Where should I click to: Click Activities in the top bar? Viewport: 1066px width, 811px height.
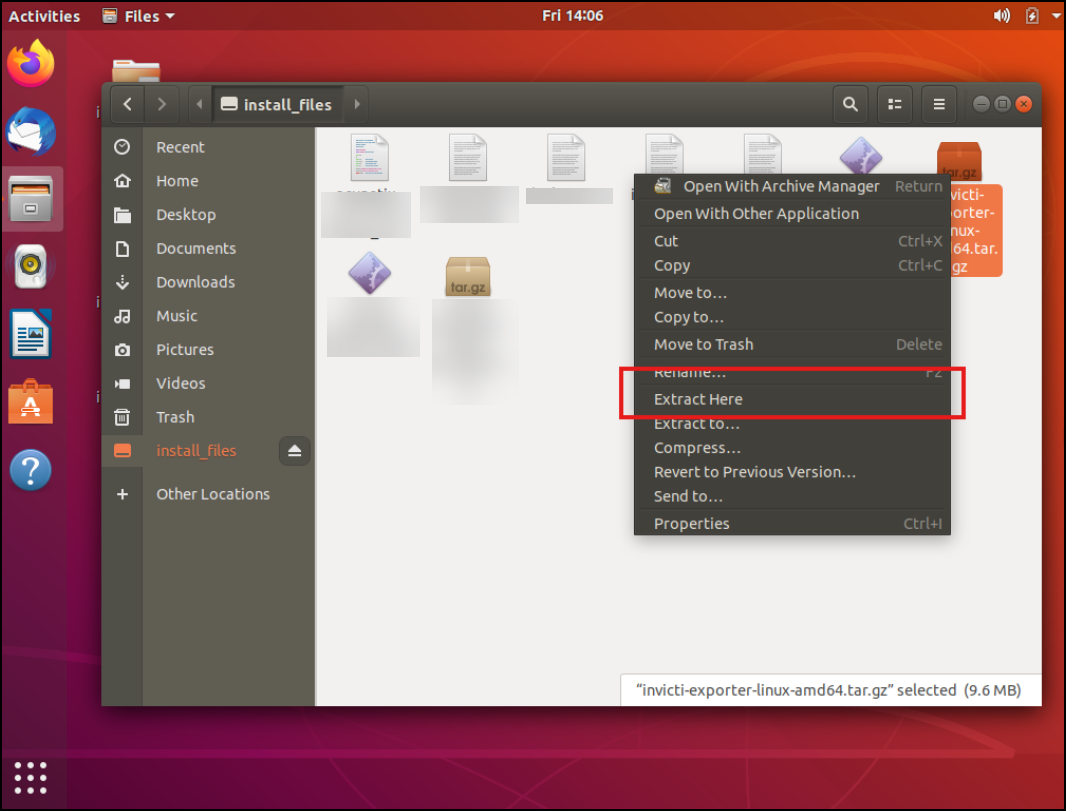[44, 15]
